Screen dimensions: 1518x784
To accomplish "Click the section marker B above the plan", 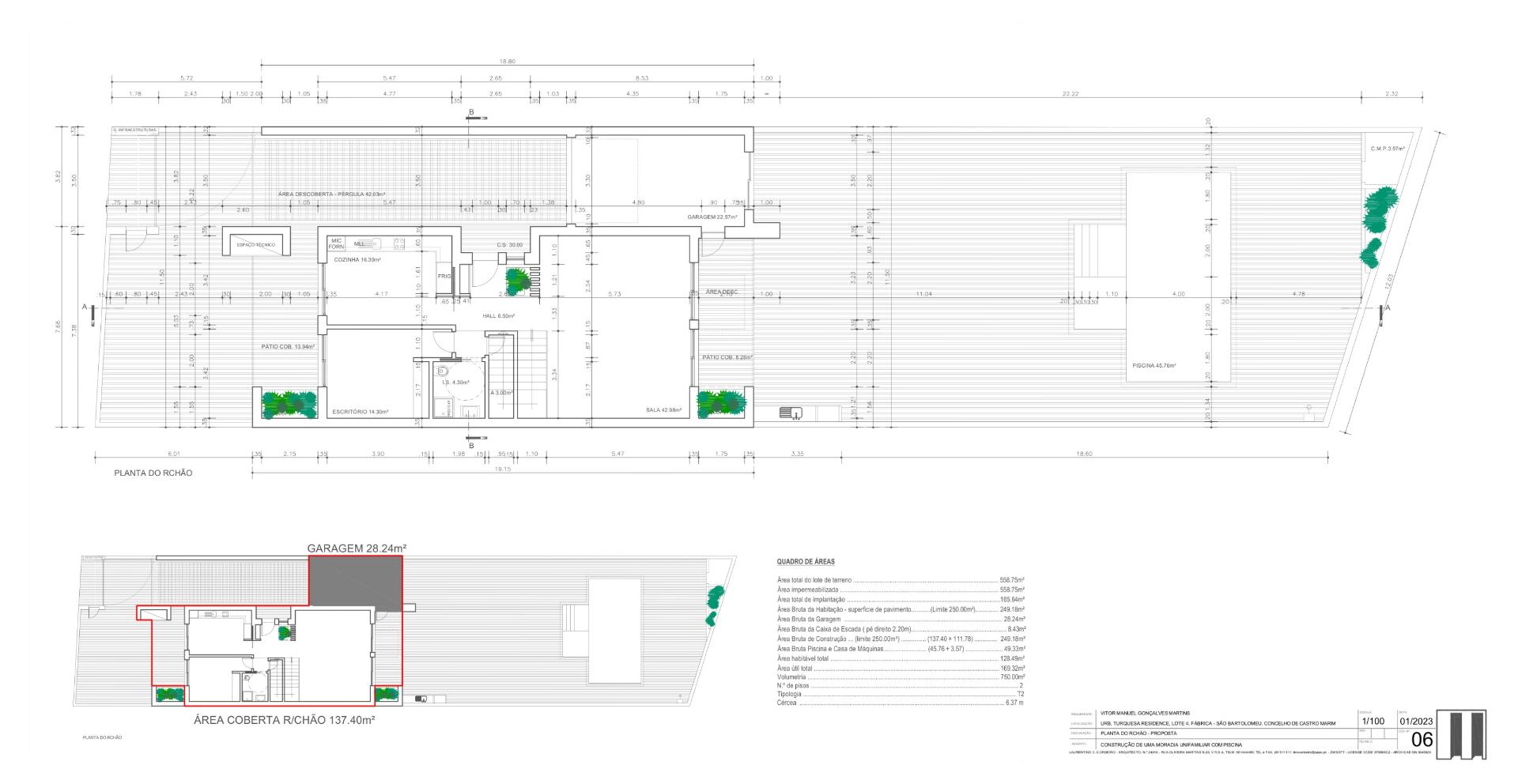I will 472,115.
